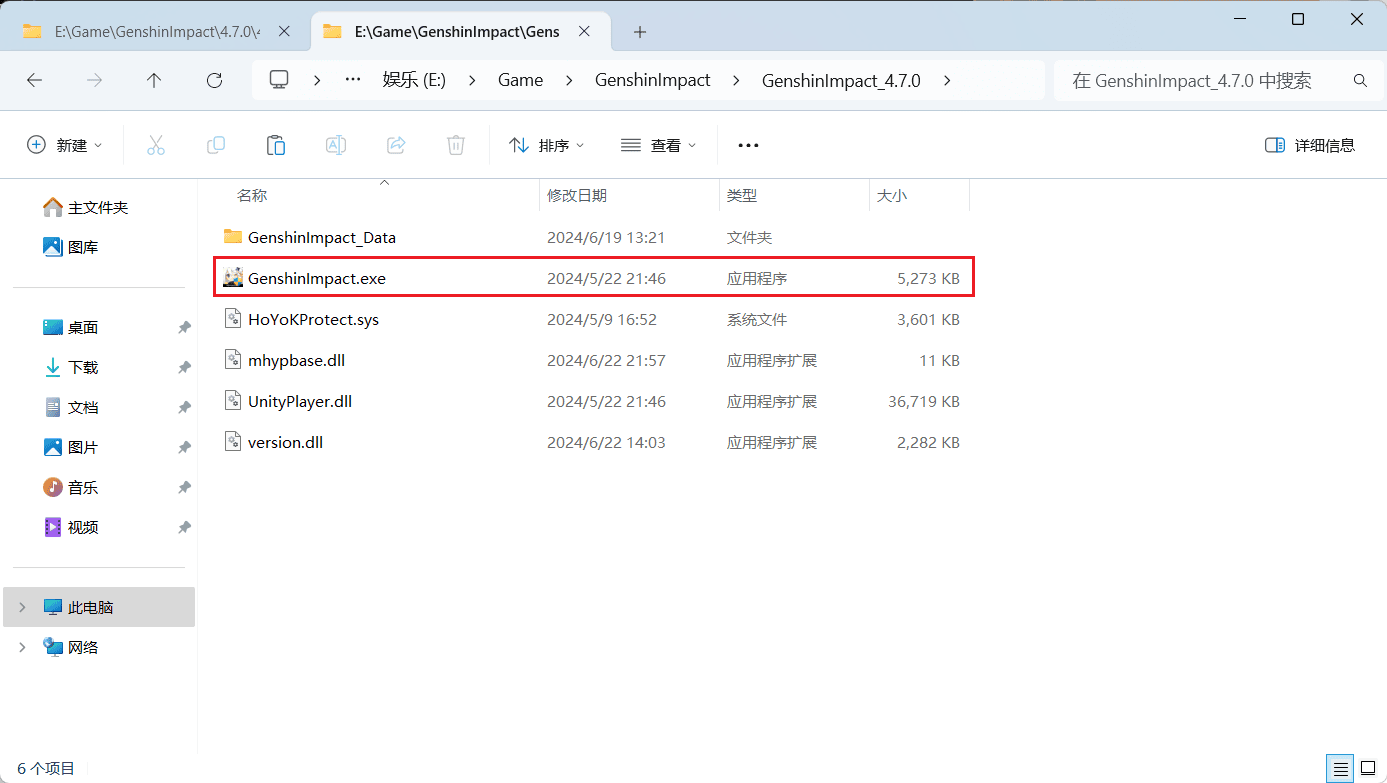This screenshot has height=783, width=1387.
Task: Click the Delete trash can icon
Action: pyautogui.click(x=456, y=145)
